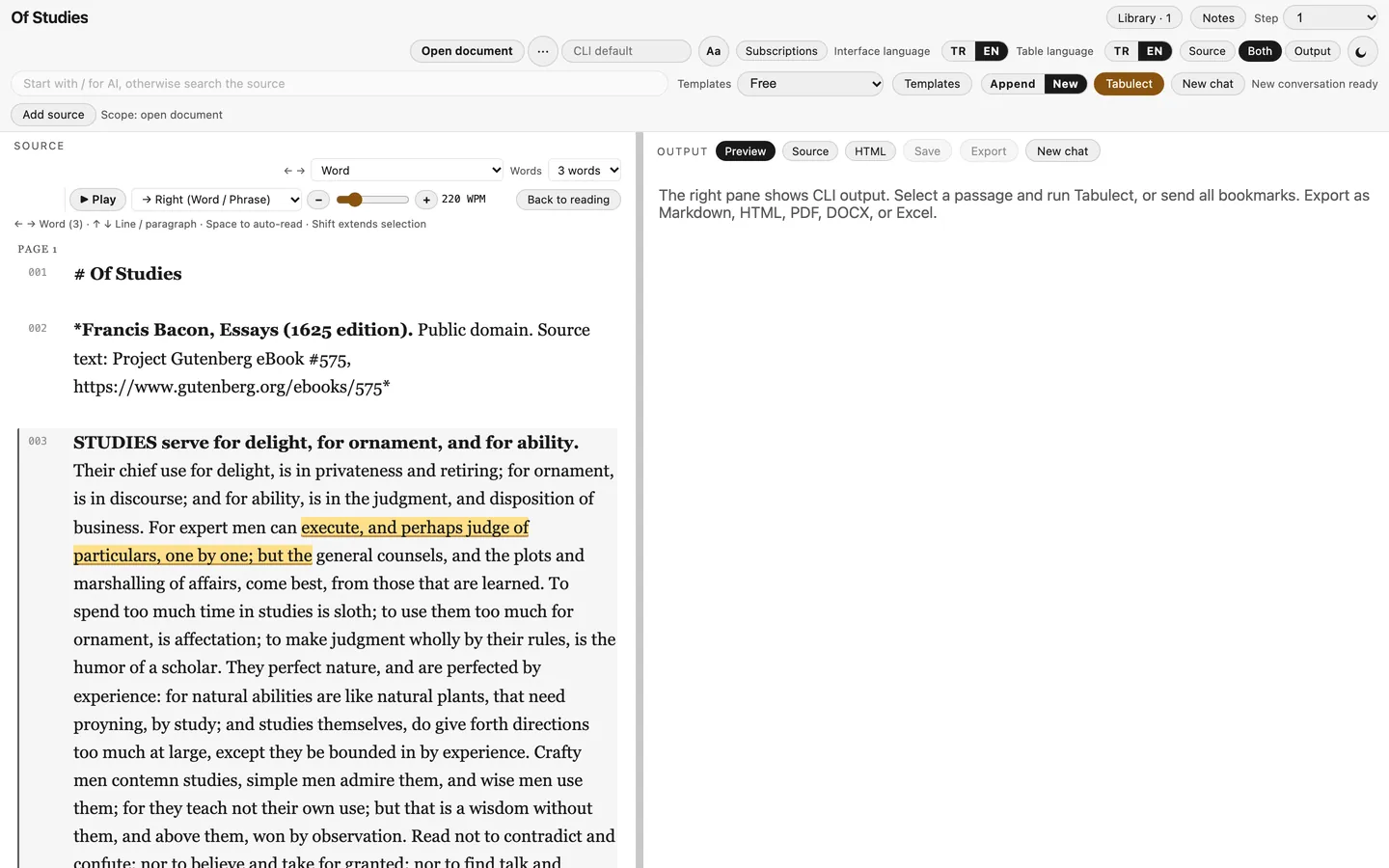
Task: Run the Tabulect button
Action: [x=1129, y=84]
